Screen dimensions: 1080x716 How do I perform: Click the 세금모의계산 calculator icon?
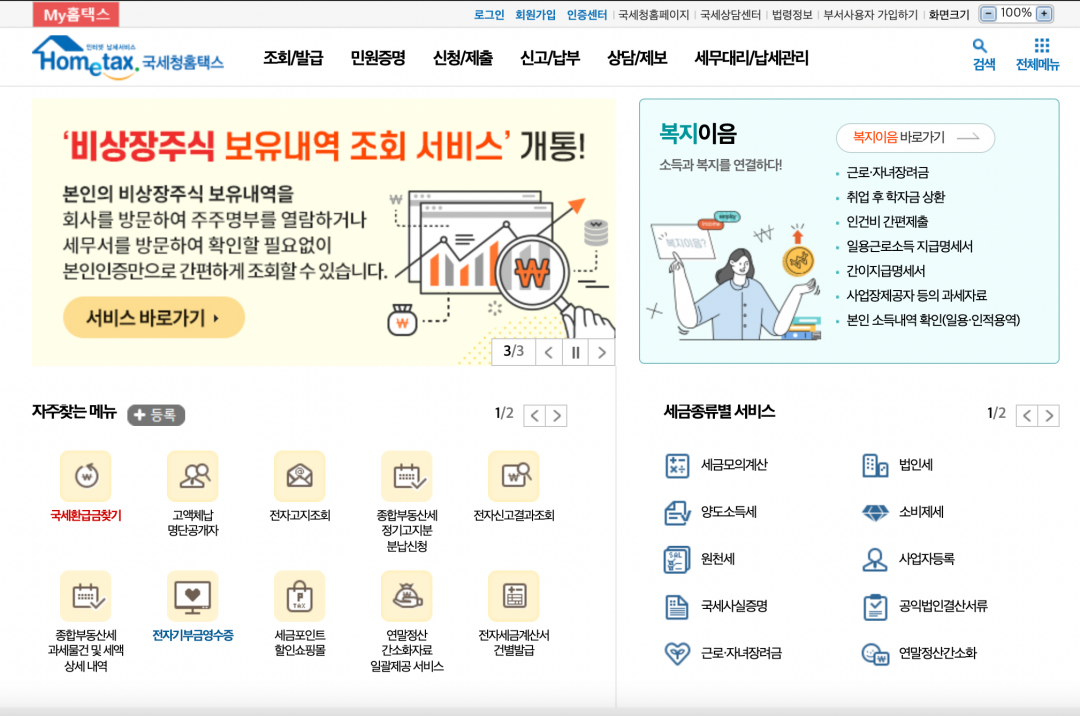click(x=677, y=465)
